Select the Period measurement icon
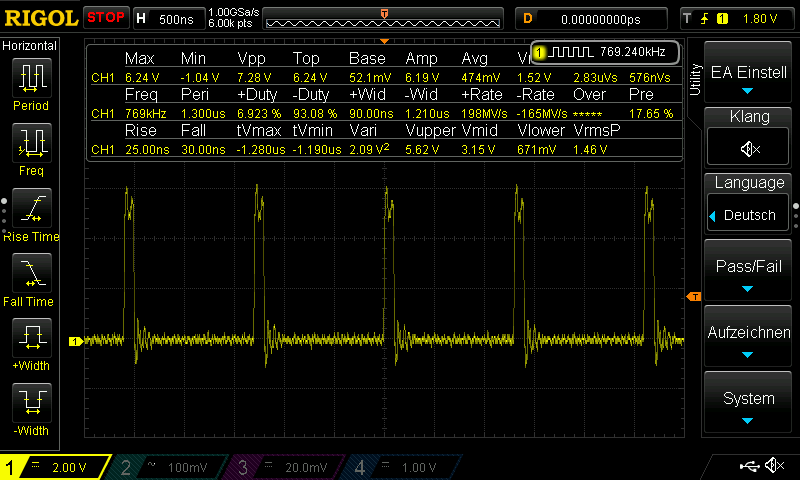 (x=32, y=78)
